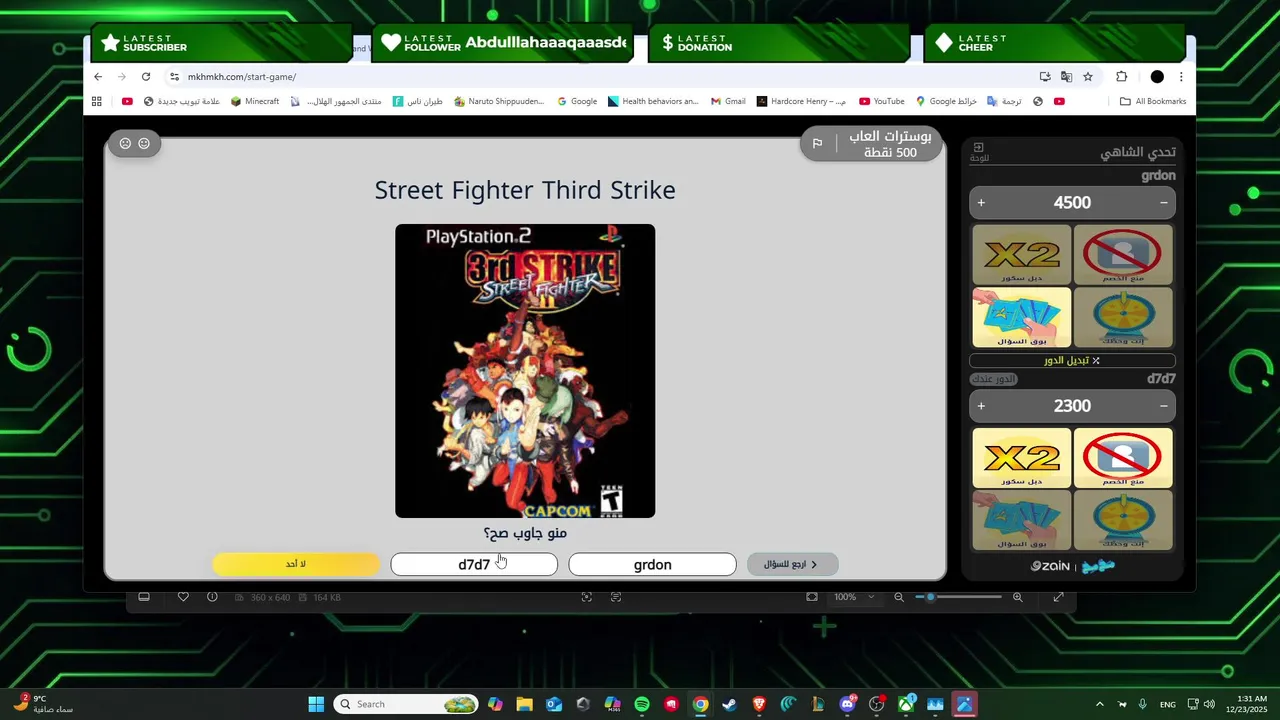This screenshot has height=720, width=1280.
Task: Use d7d7's X2 double score power-up
Action: point(1022,458)
